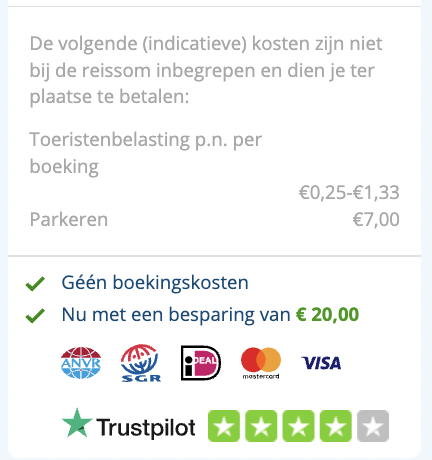Click the second green Trustpilot star
The height and width of the screenshot is (460, 432).
[x=261, y=426]
